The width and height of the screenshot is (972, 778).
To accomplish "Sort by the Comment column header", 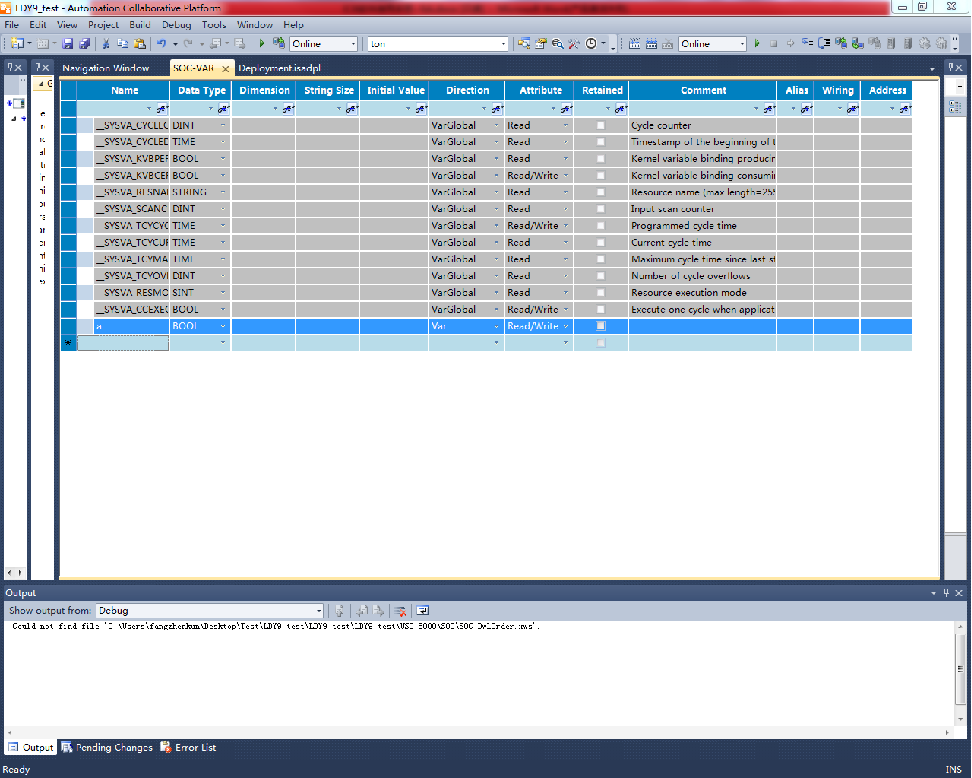I will tap(703, 90).
